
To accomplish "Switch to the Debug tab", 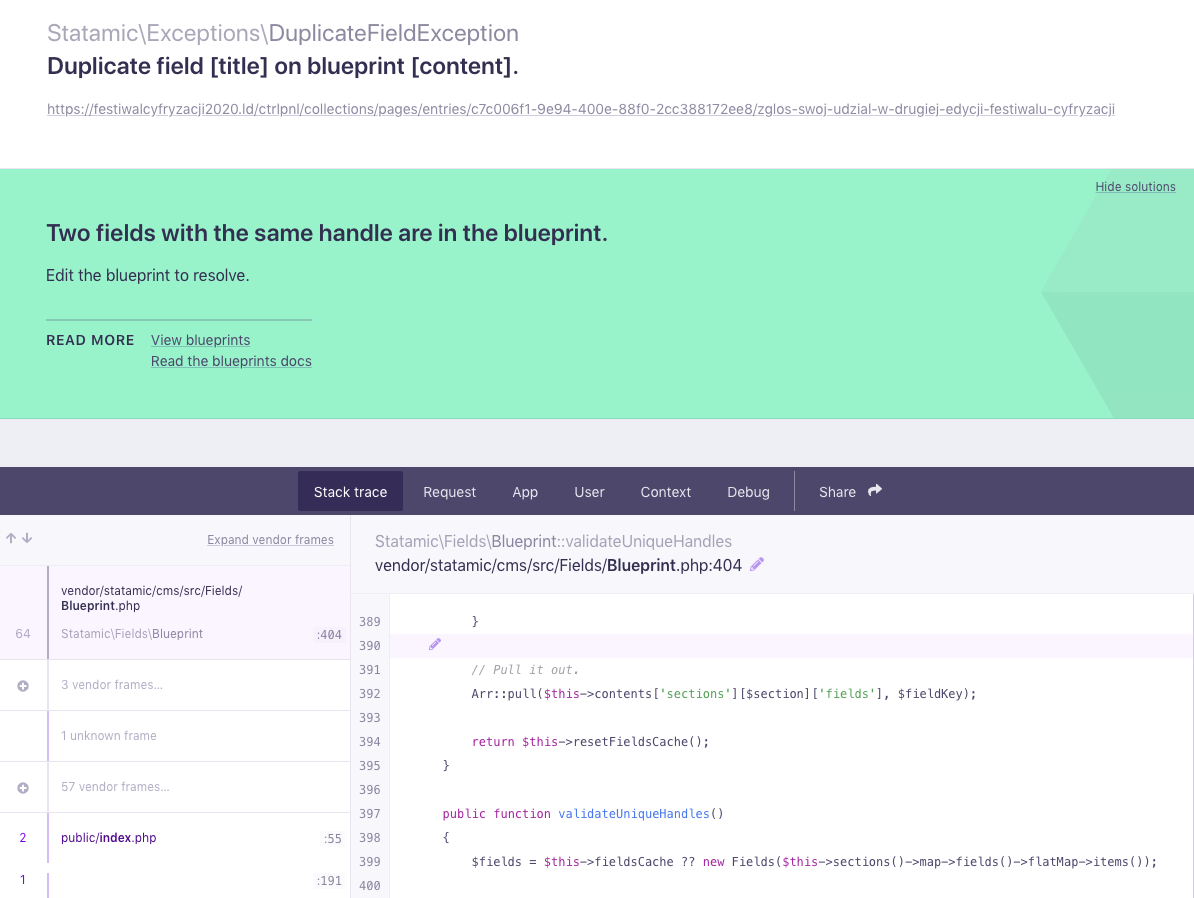I will click(748, 491).
